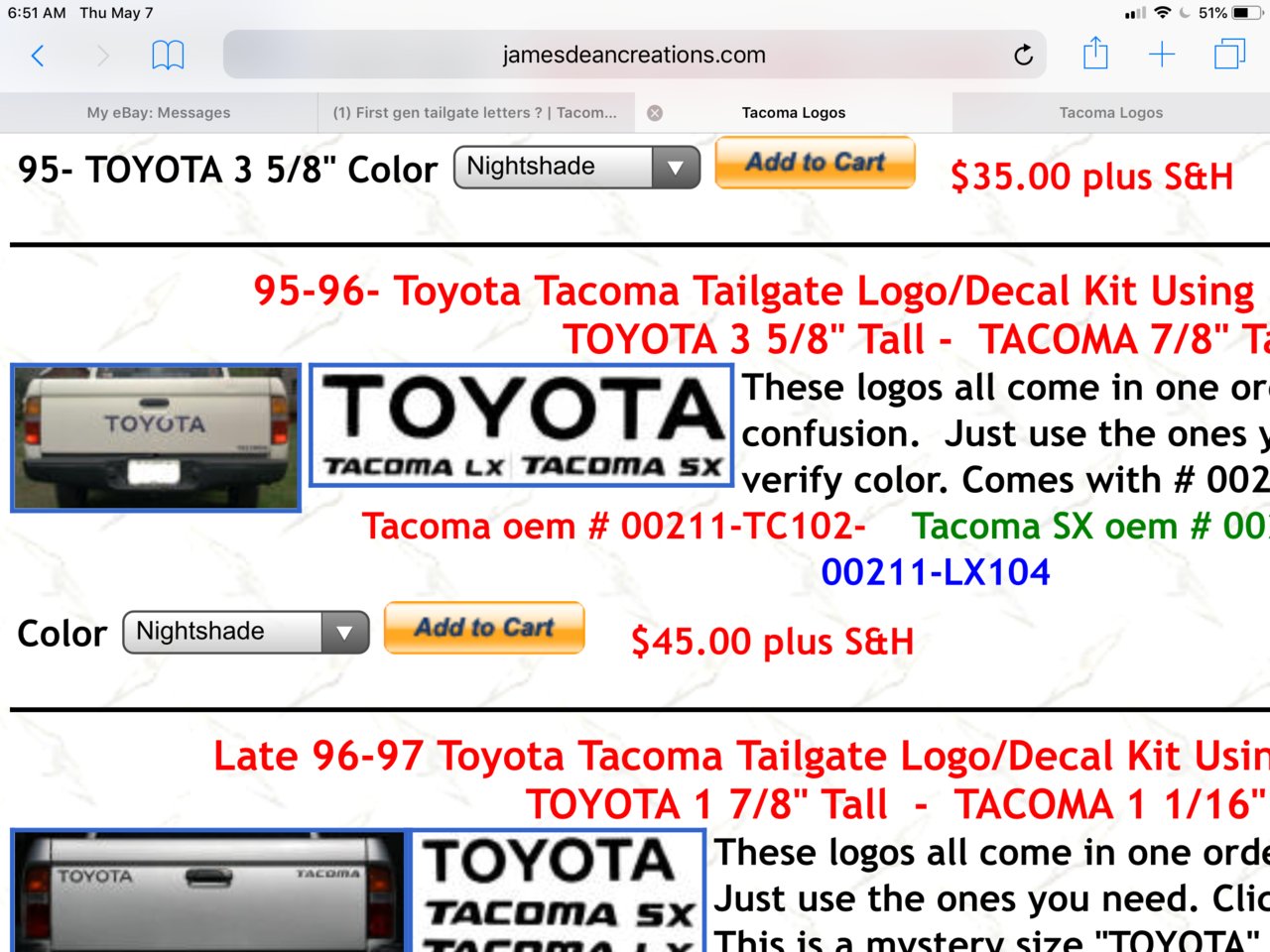Close the active Tacoma Logos tab
The image size is (1270, 952).
[655, 113]
